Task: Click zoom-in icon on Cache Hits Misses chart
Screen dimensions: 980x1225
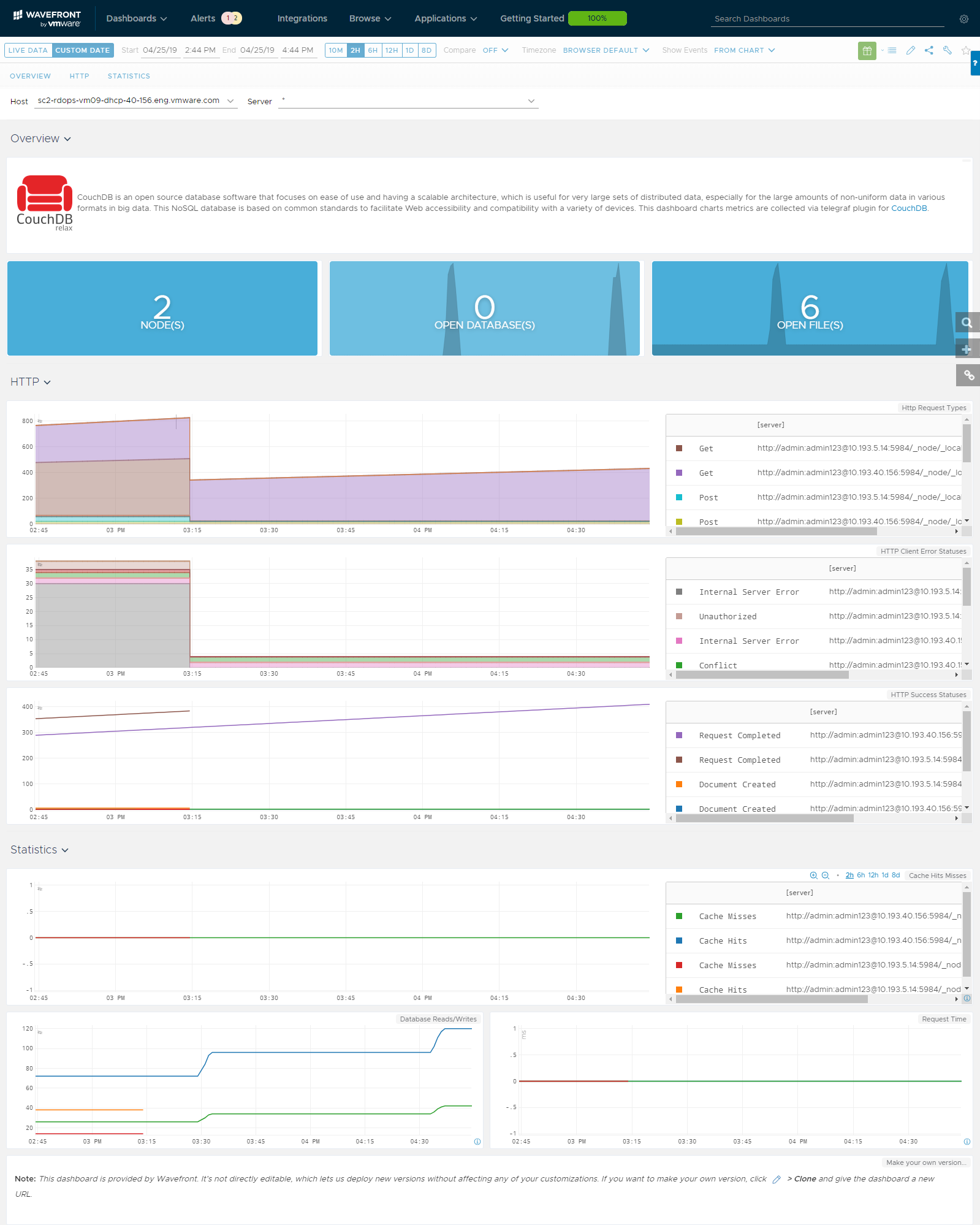Action: point(814,876)
